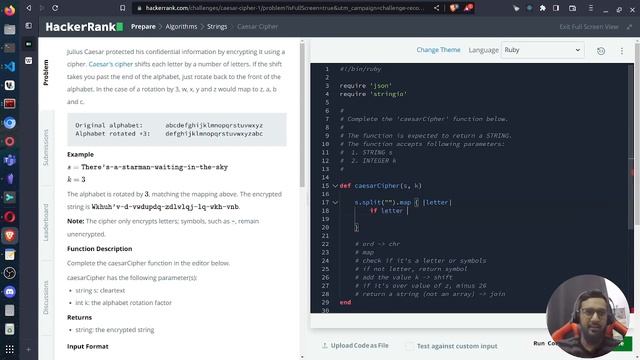Viewport: 640px width, 360px height.
Task: Click the 'end' keyword on line 29
Action: pos(345,302)
